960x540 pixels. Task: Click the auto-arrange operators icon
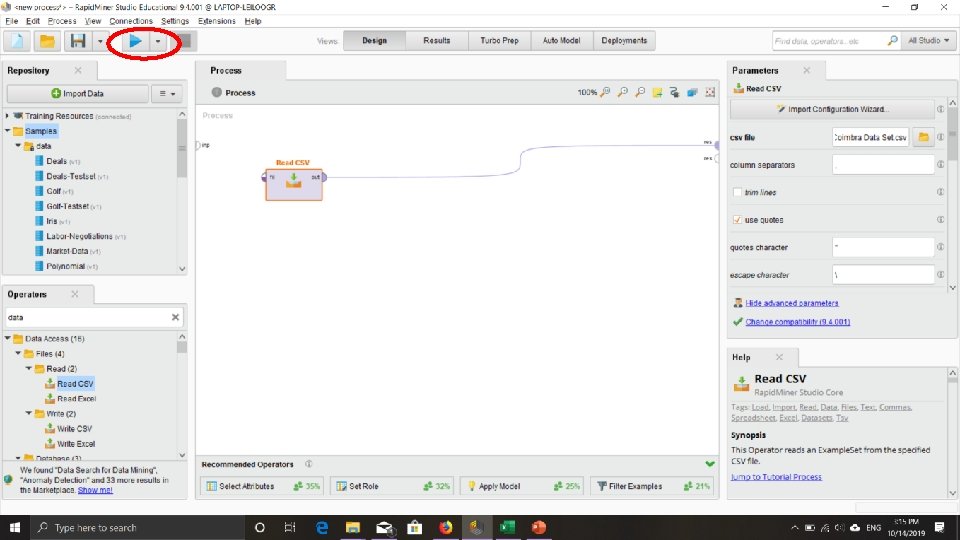(x=674, y=92)
